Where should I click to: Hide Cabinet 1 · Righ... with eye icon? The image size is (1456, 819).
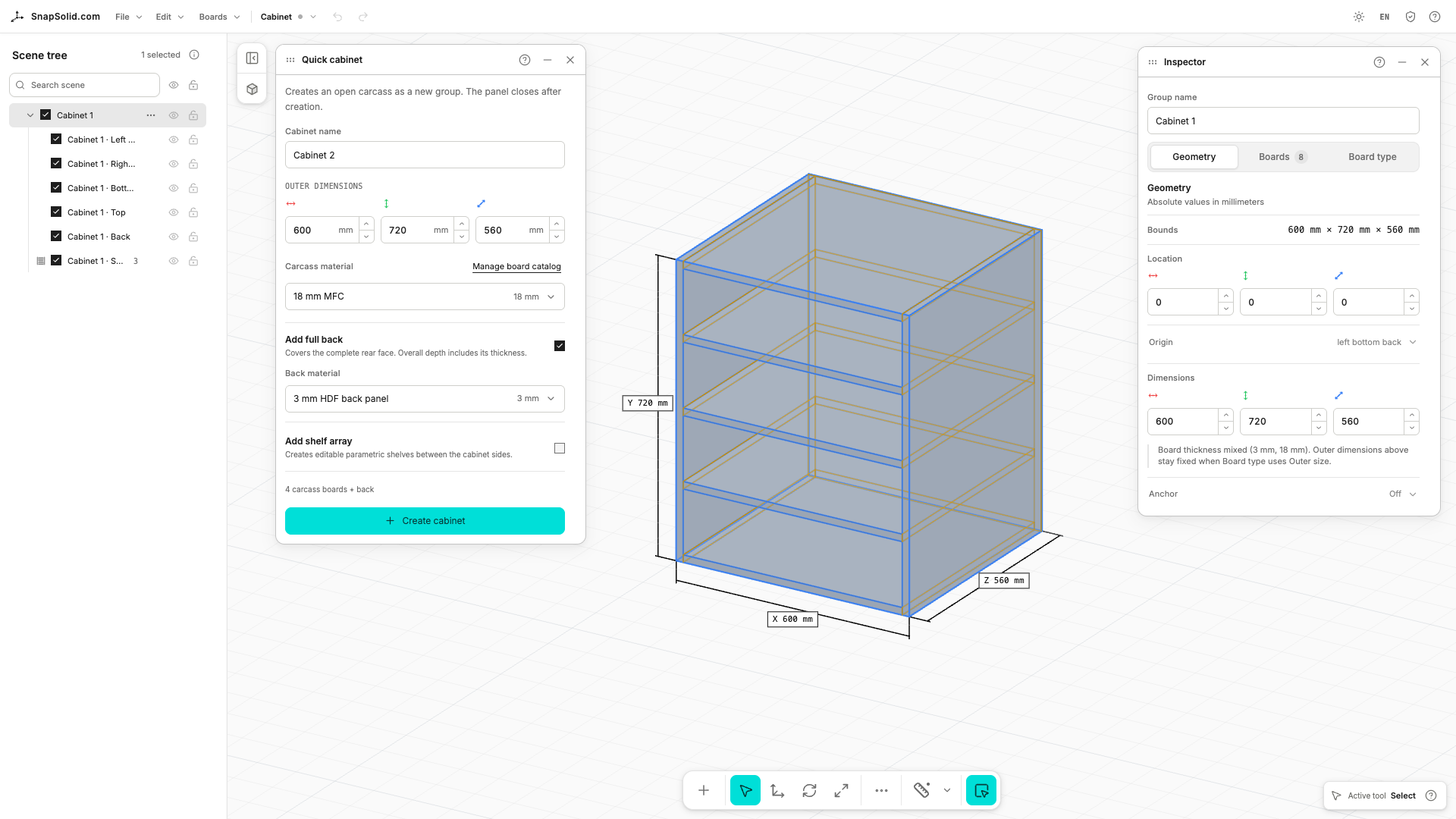pos(174,164)
